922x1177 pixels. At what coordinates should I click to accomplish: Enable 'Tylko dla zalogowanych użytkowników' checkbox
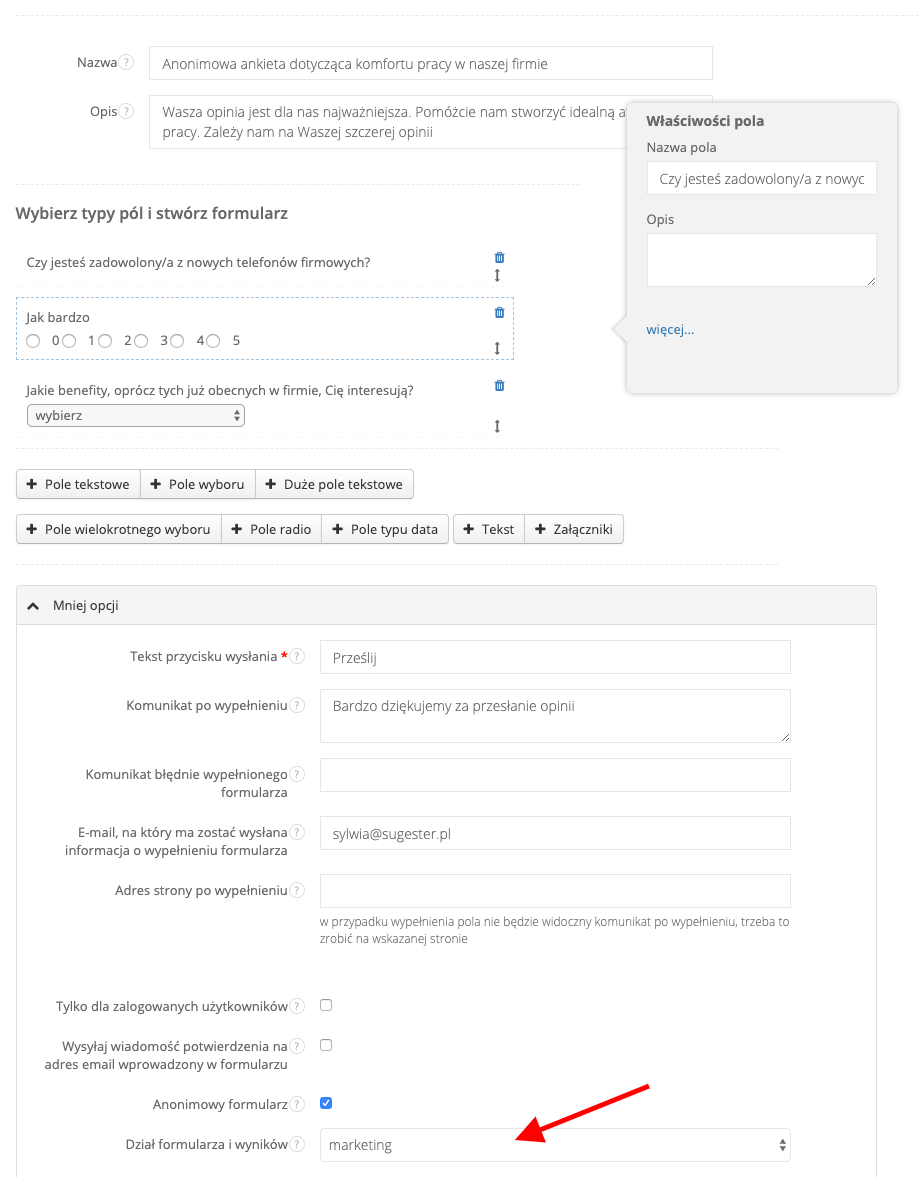coord(326,1005)
